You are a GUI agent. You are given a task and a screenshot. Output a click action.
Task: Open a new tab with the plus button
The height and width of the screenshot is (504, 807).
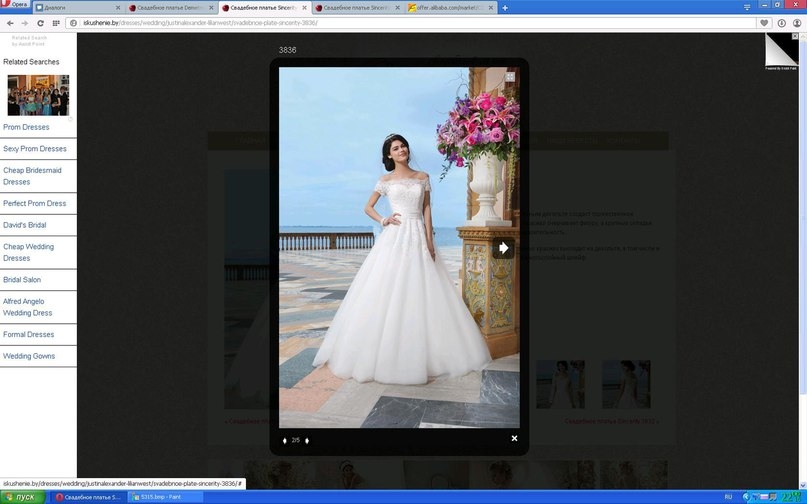(x=504, y=7)
